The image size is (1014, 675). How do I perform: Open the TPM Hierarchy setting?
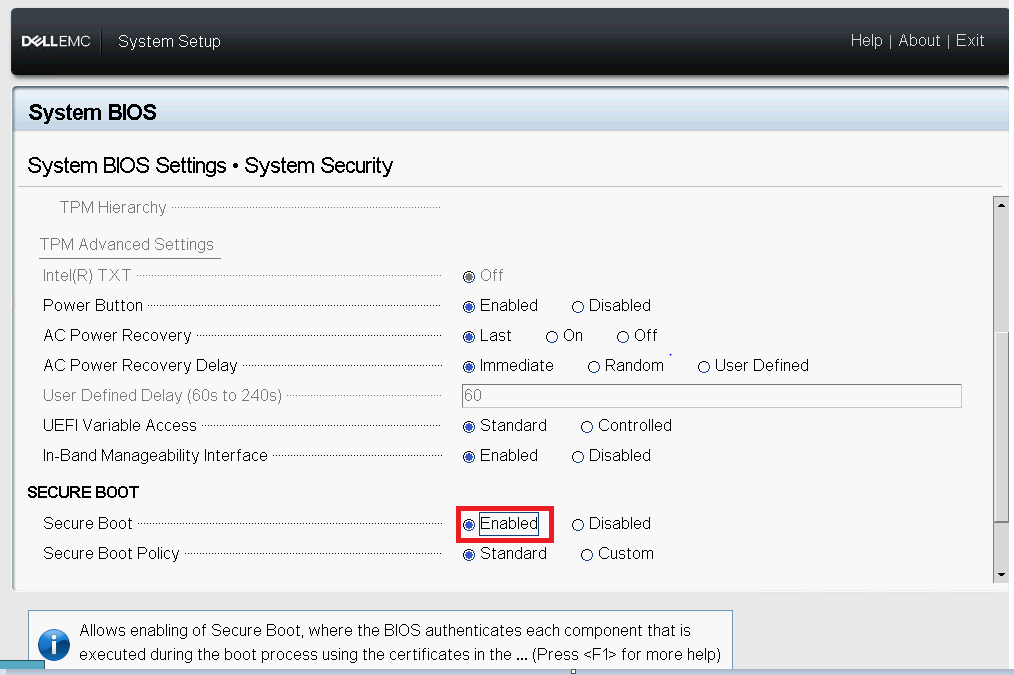point(112,207)
